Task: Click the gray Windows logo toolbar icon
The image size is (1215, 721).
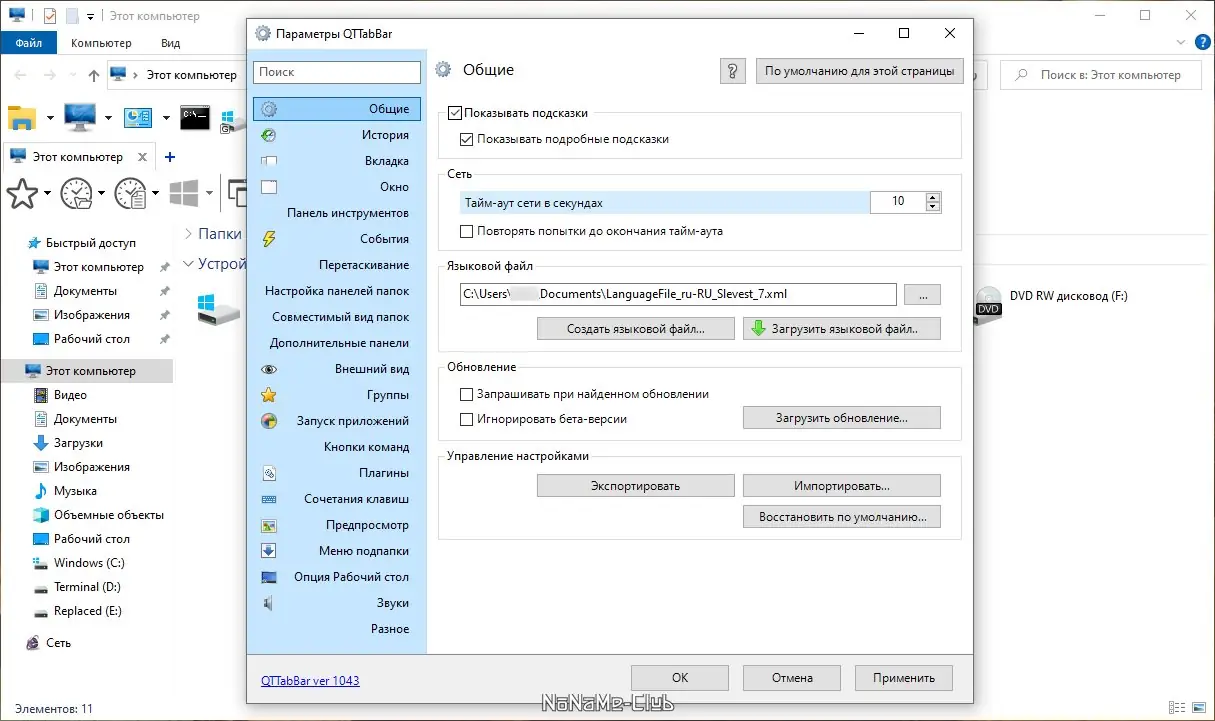Action: 184,193
